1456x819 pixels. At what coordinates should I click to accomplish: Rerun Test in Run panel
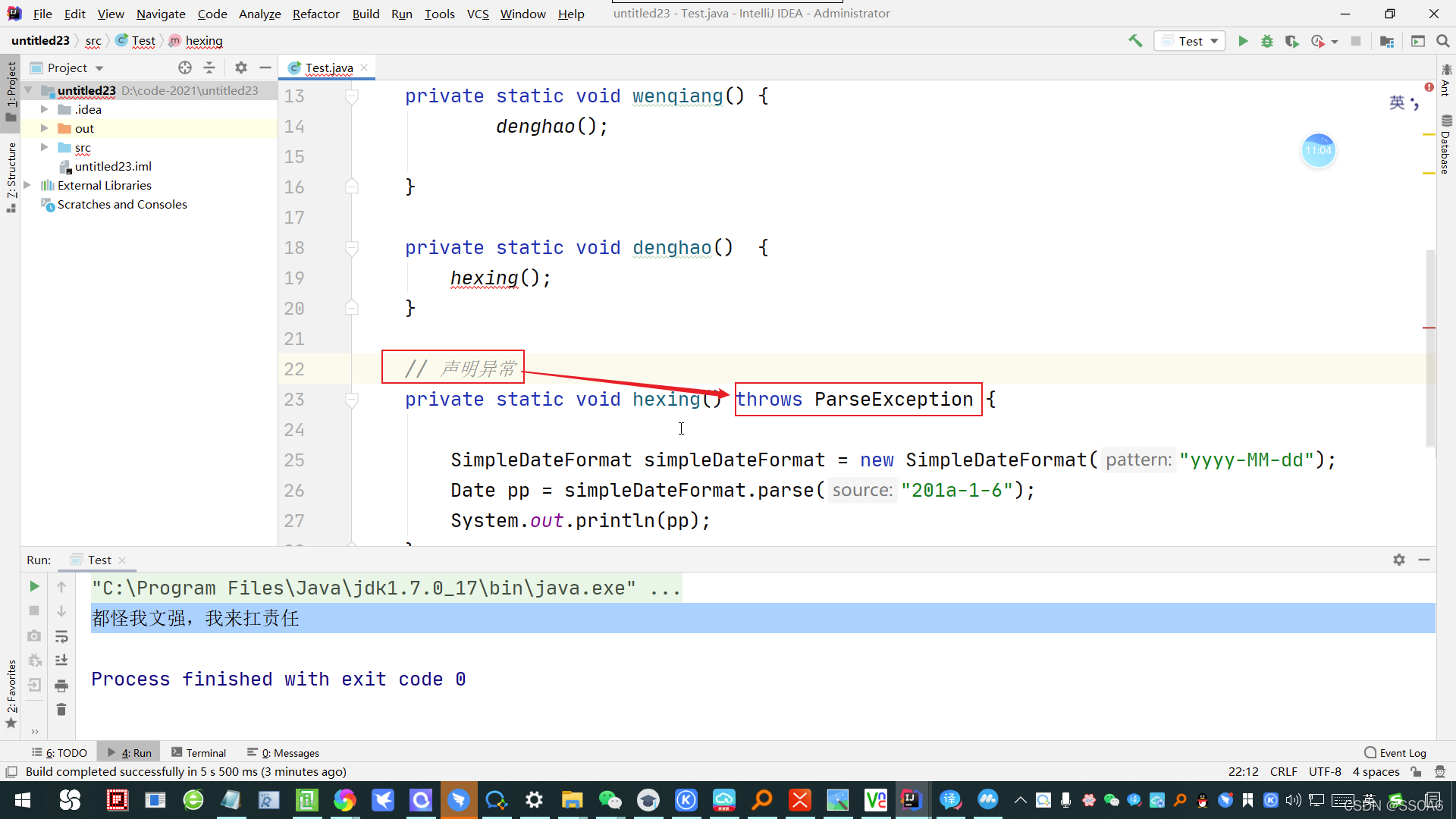coord(34,586)
